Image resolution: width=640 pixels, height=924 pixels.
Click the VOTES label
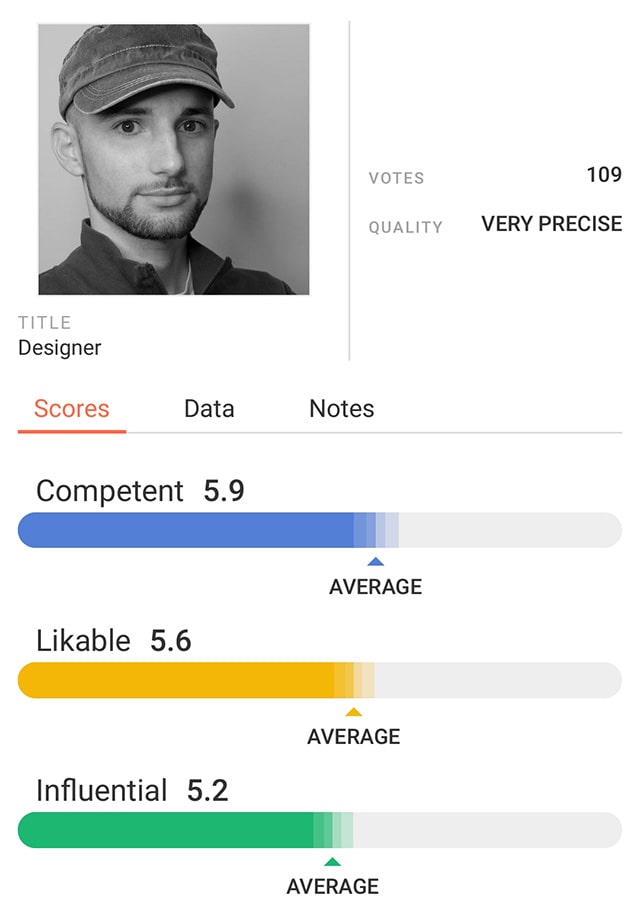[x=396, y=178]
